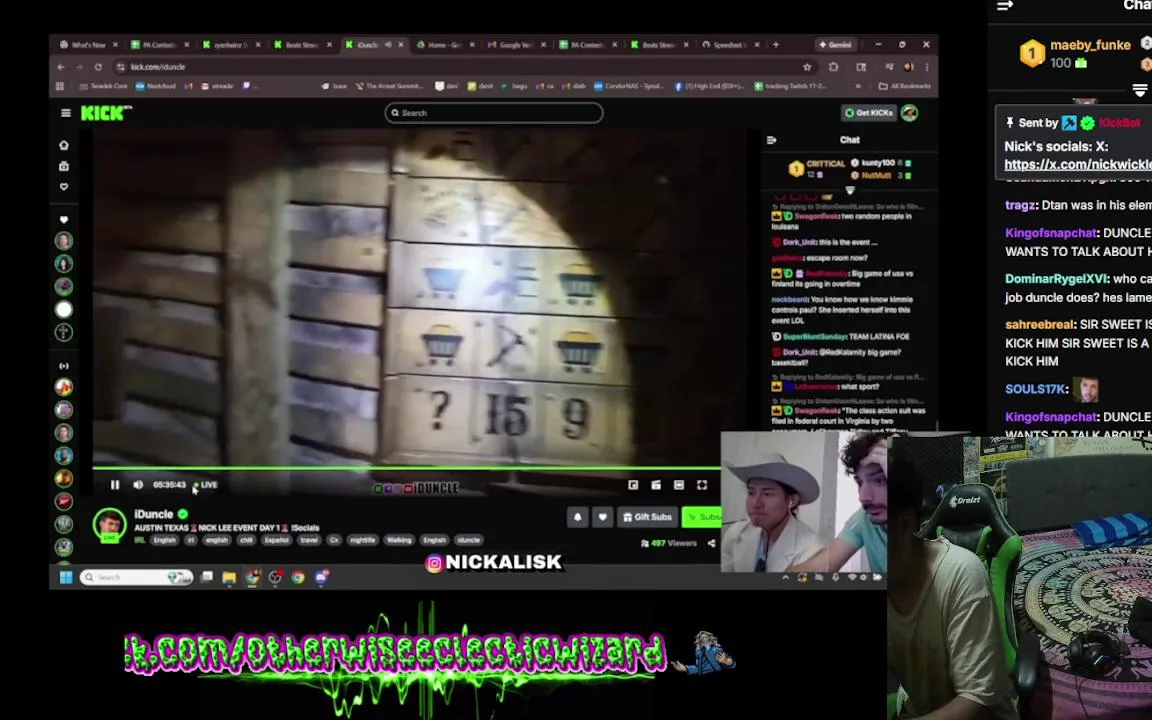Open the Chrome apps grid icon
This screenshot has height=720, width=1152.
coord(60,86)
